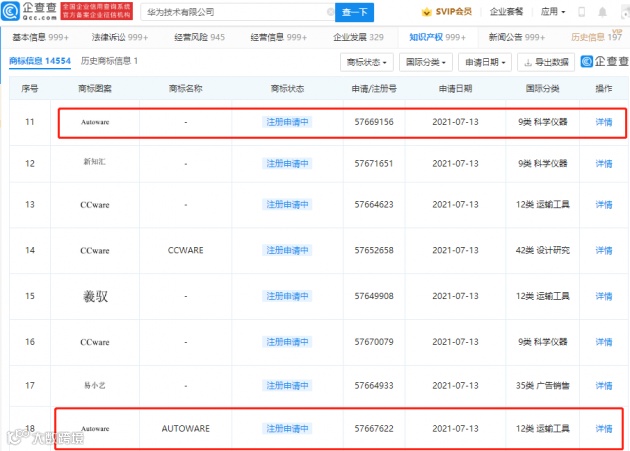Click the 国际分类 column header
This screenshot has height=451, width=630.
pos(543,89)
